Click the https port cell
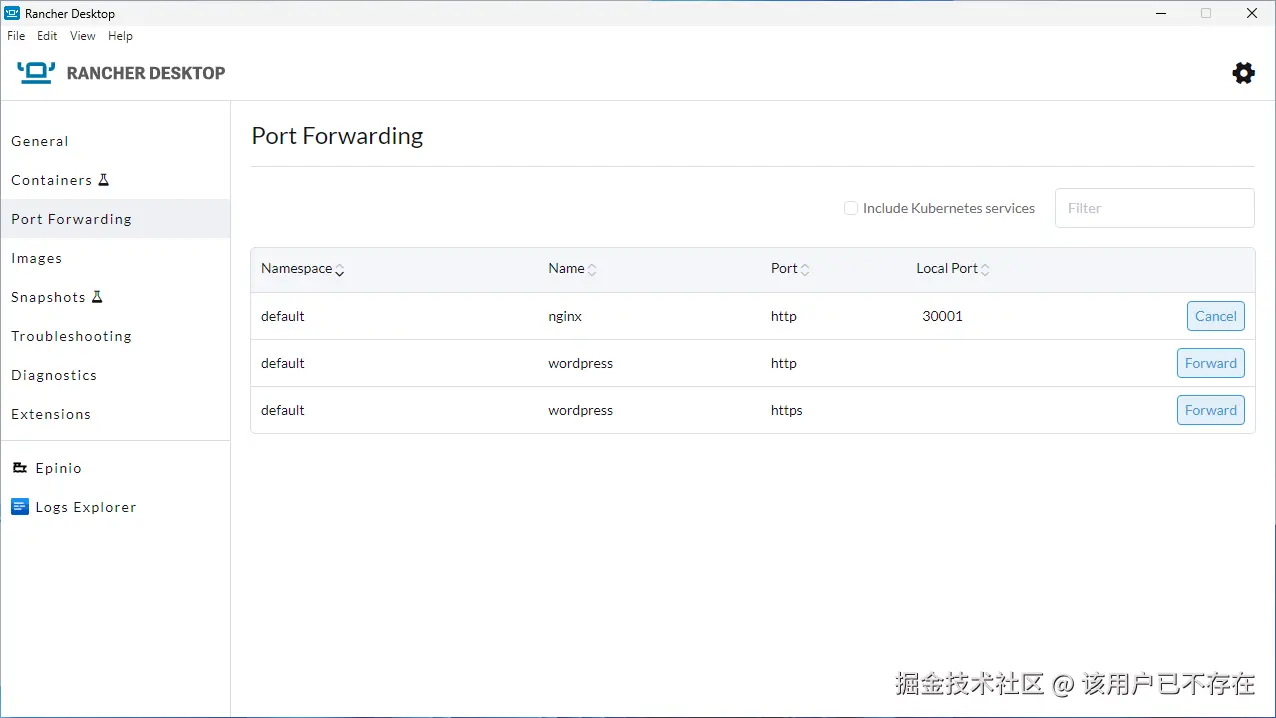The height and width of the screenshot is (718, 1276). [787, 410]
